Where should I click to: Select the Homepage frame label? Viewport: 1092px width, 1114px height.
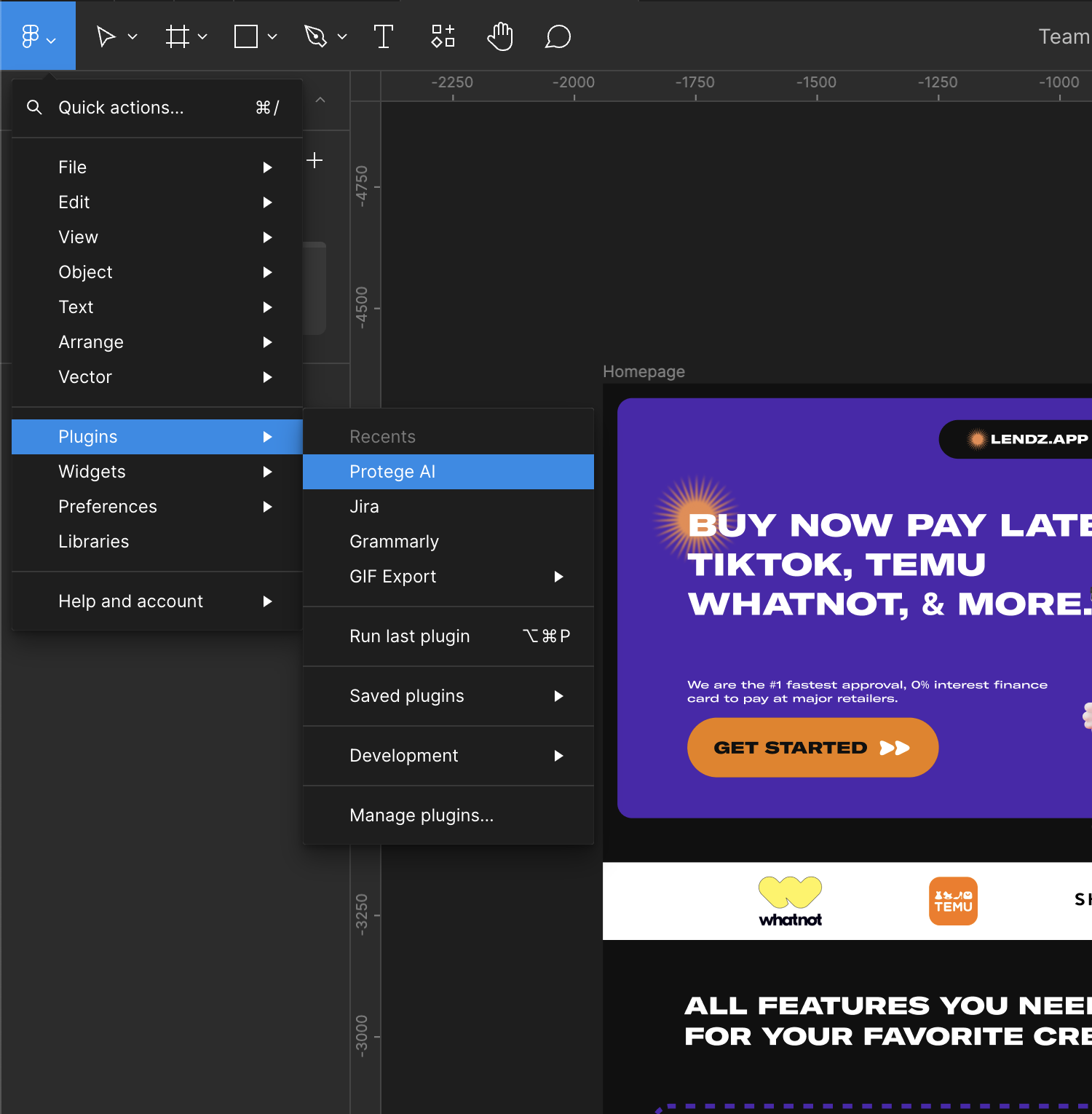tap(644, 371)
